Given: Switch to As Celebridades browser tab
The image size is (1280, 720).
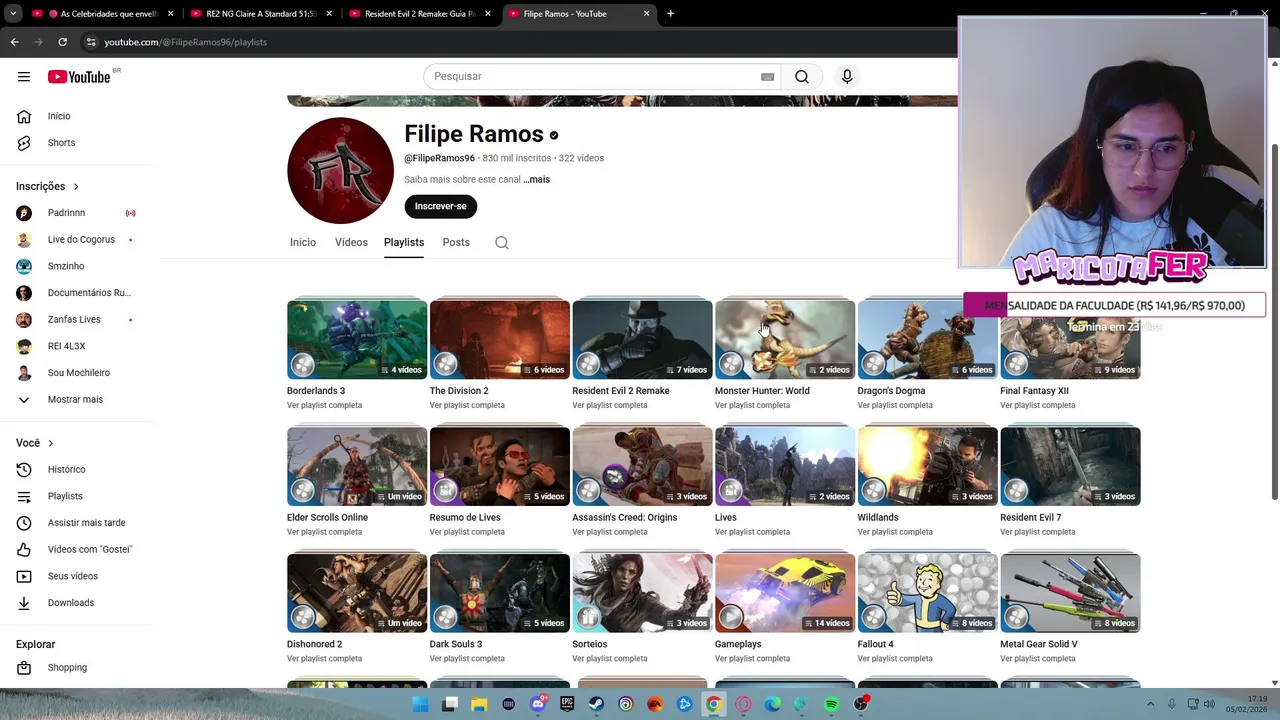Looking at the screenshot, I should click(x=102, y=14).
